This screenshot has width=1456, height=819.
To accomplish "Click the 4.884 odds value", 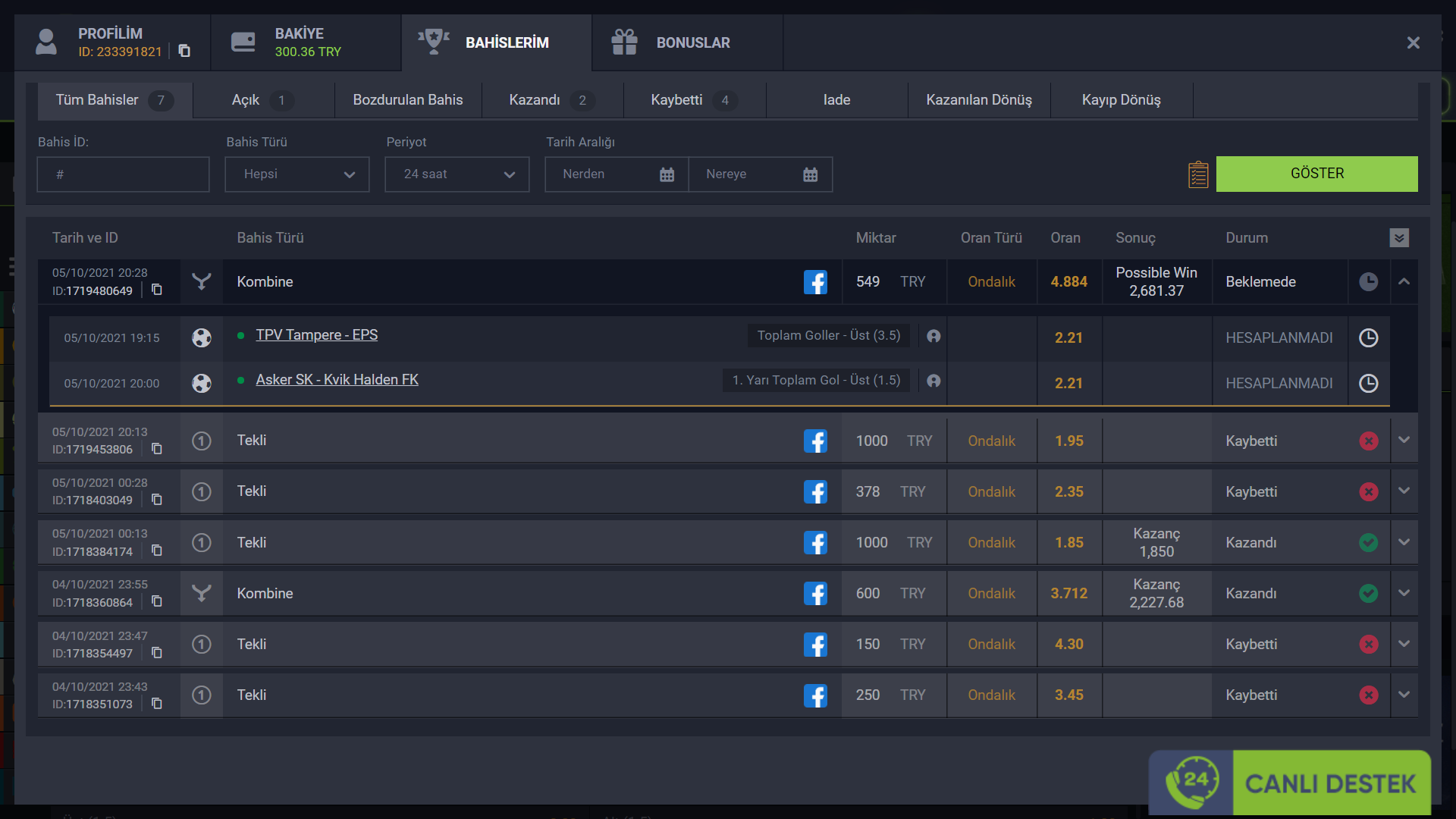I will point(1068,282).
